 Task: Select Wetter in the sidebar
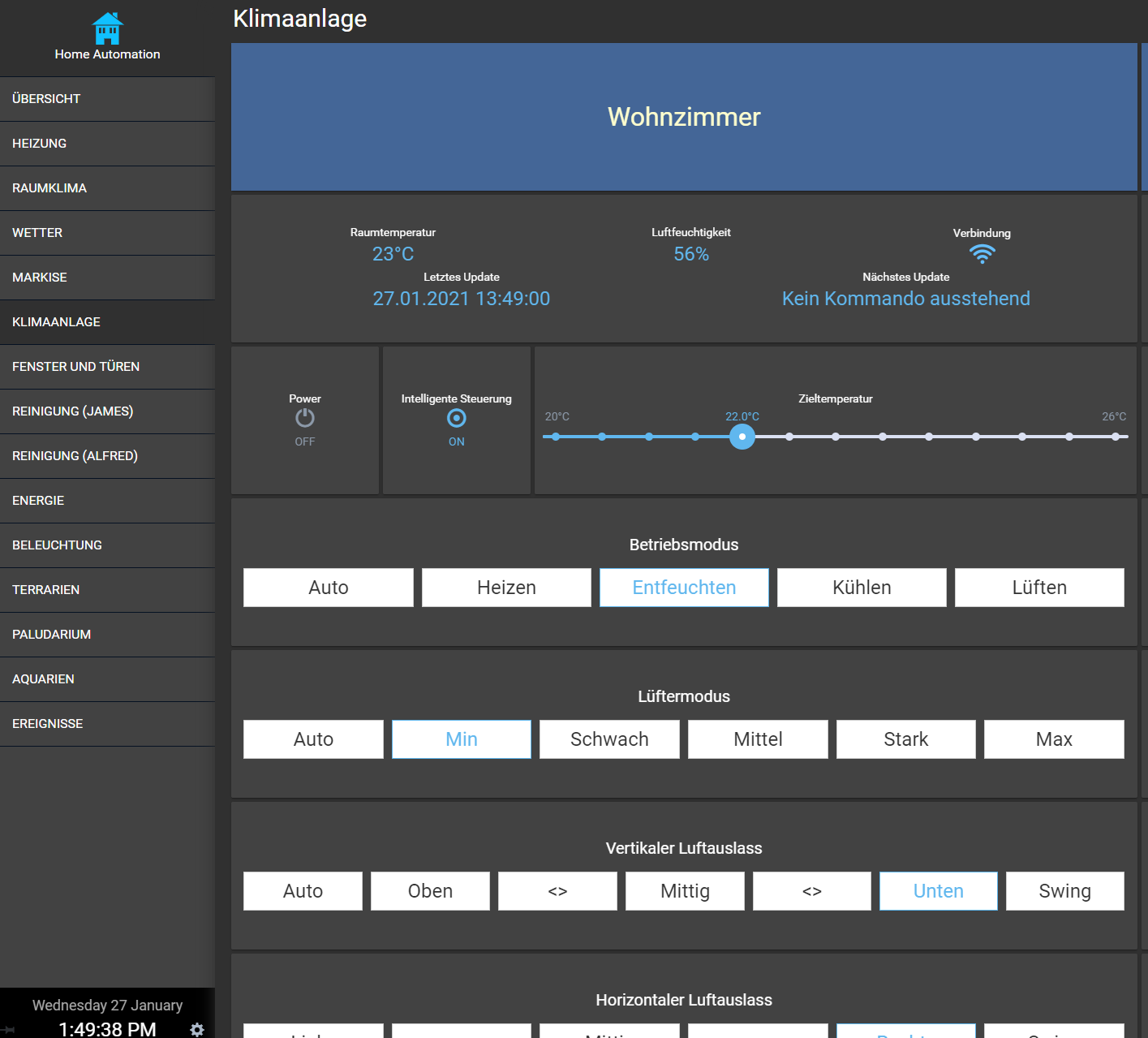point(107,233)
